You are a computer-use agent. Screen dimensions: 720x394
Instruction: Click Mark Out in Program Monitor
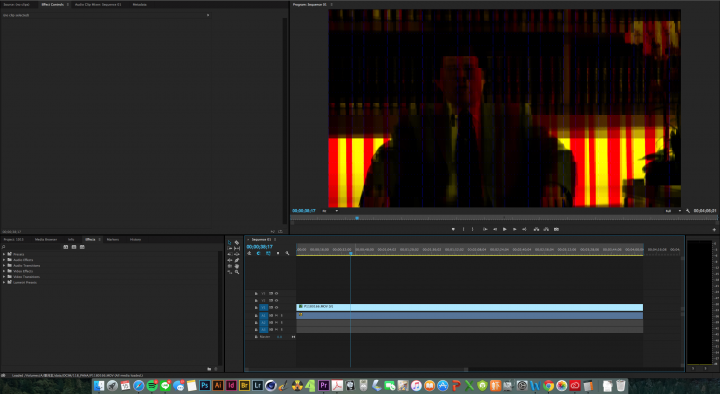tap(472, 229)
